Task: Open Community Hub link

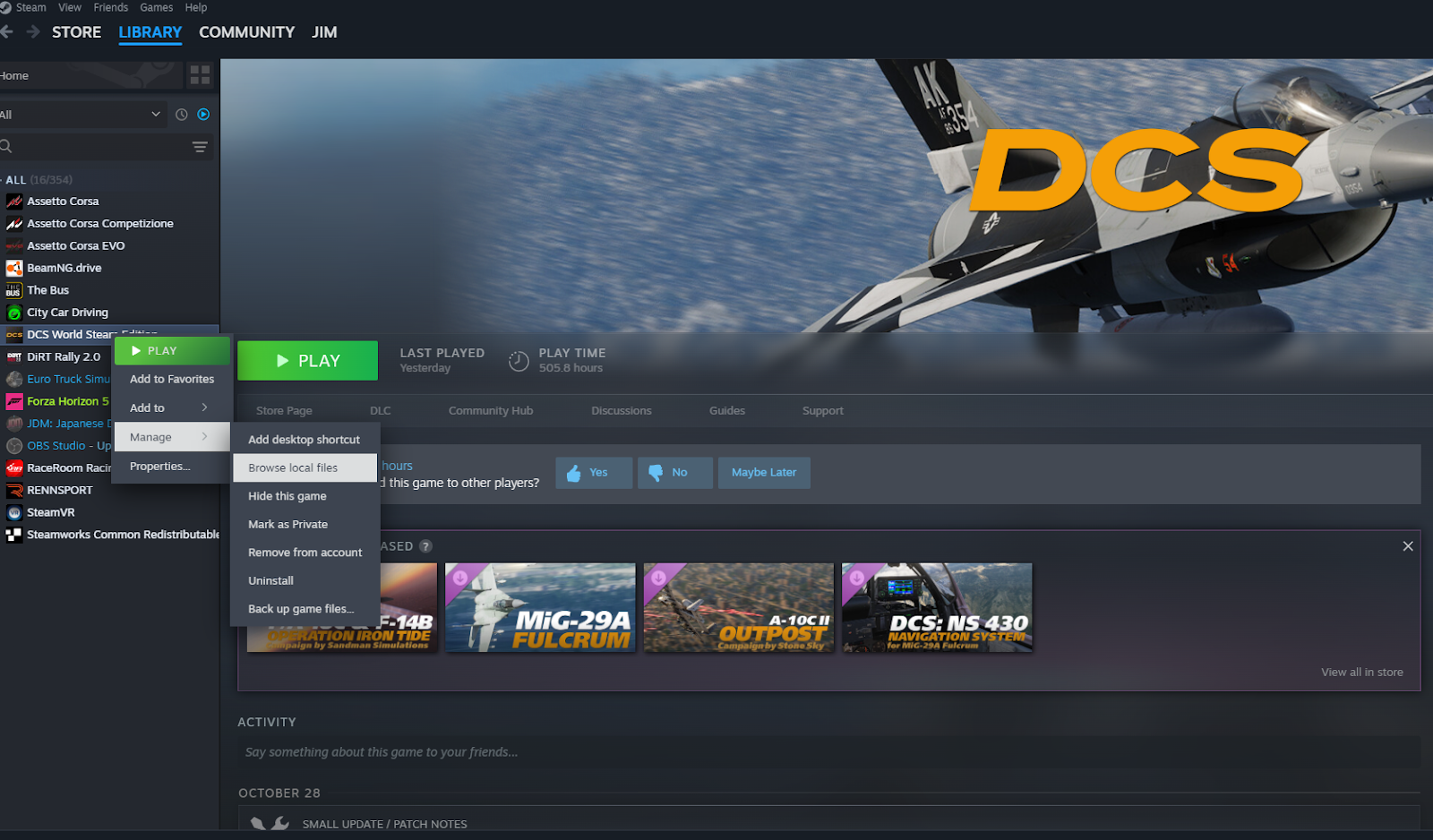Action: 491,411
